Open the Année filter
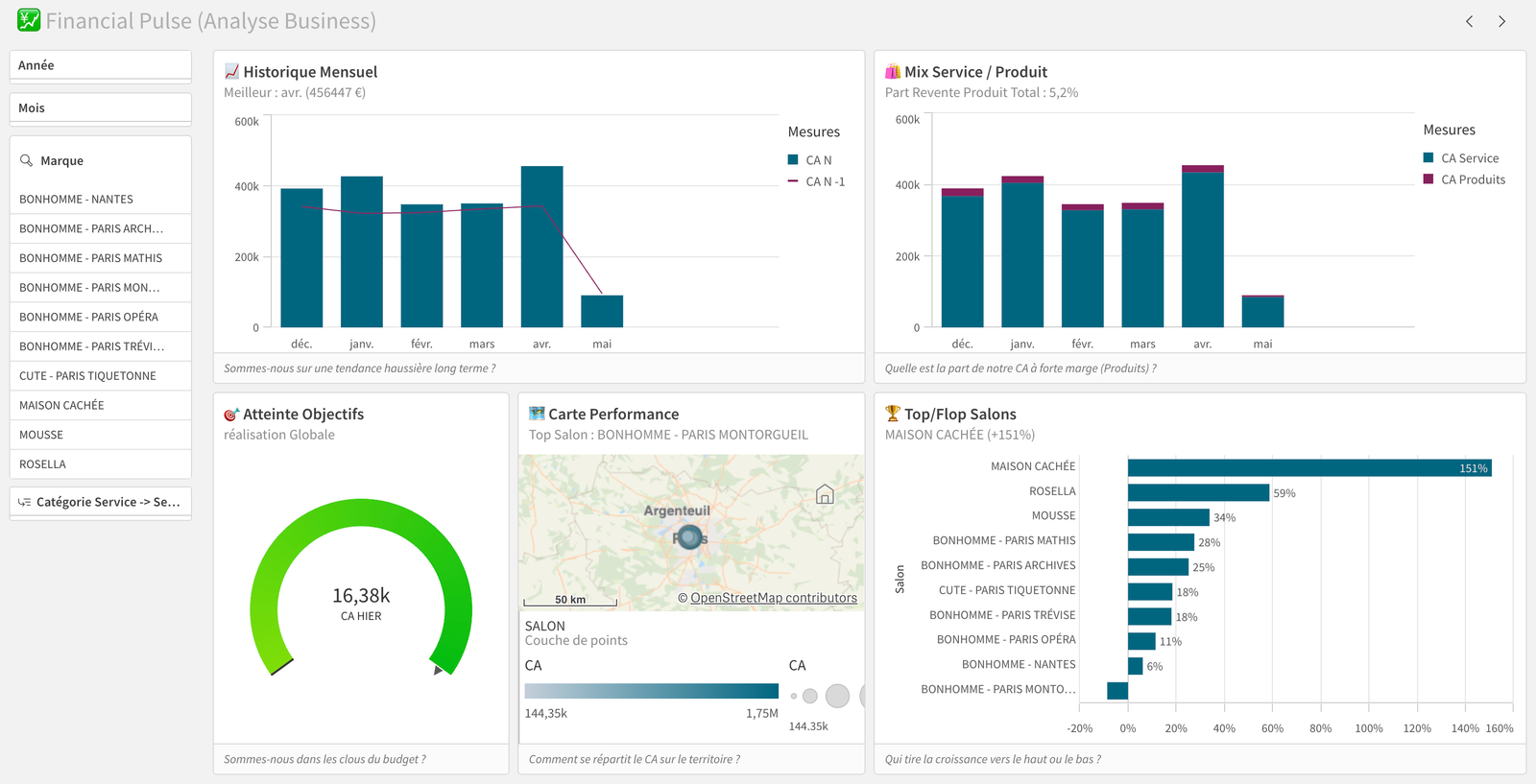The image size is (1536, 784). (101, 65)
